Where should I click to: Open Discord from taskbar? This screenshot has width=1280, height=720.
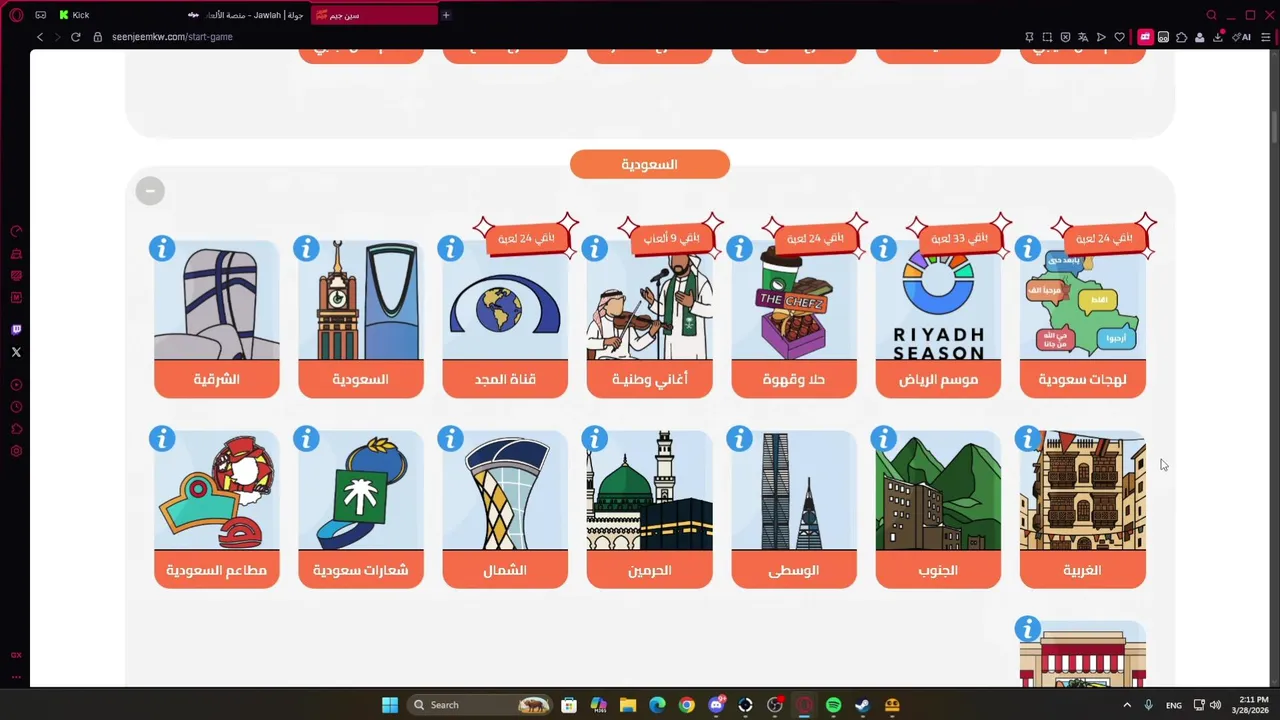(716, 705)
